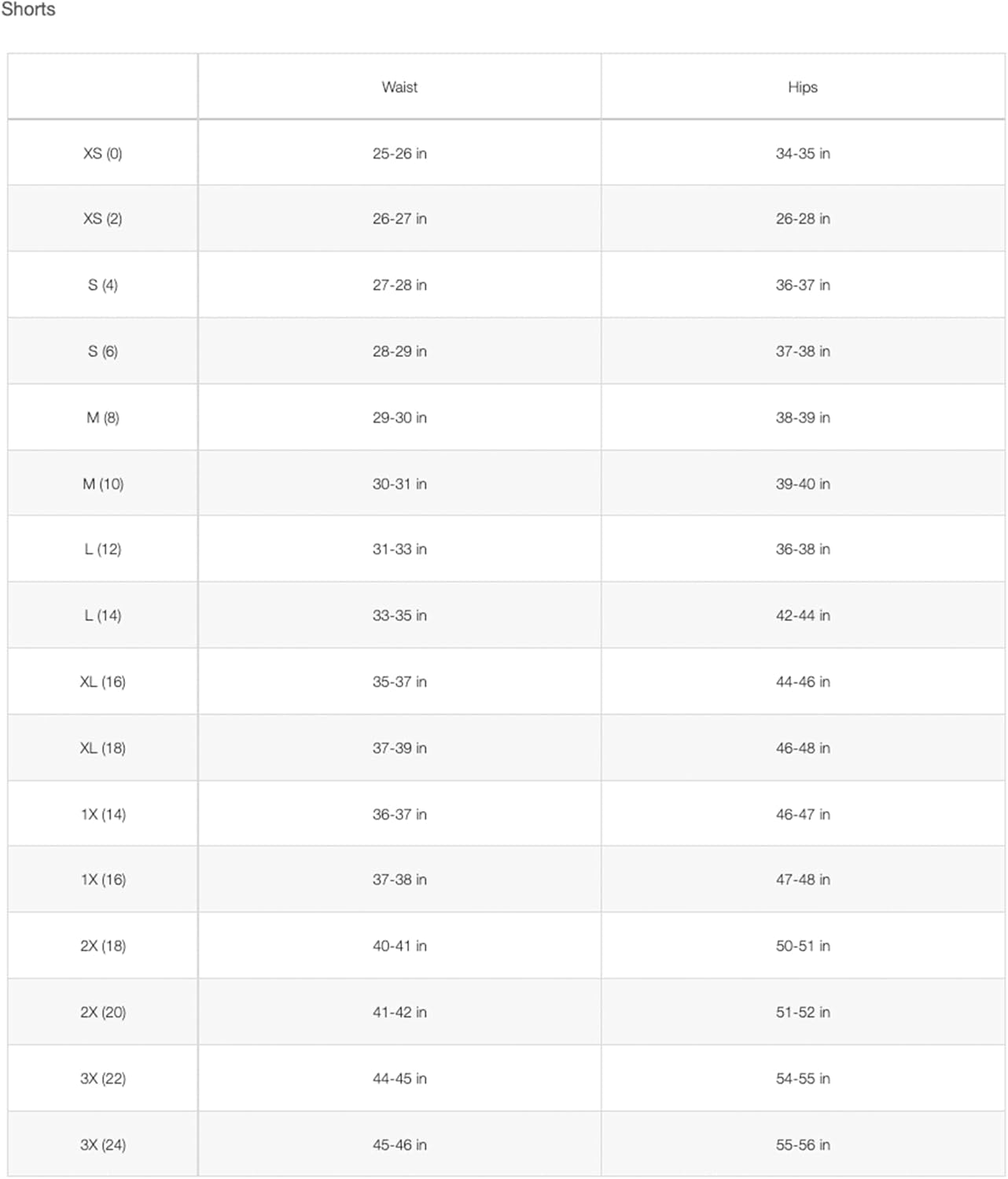
Task: Select the XS (2) size label
Action: click(103, 219)
